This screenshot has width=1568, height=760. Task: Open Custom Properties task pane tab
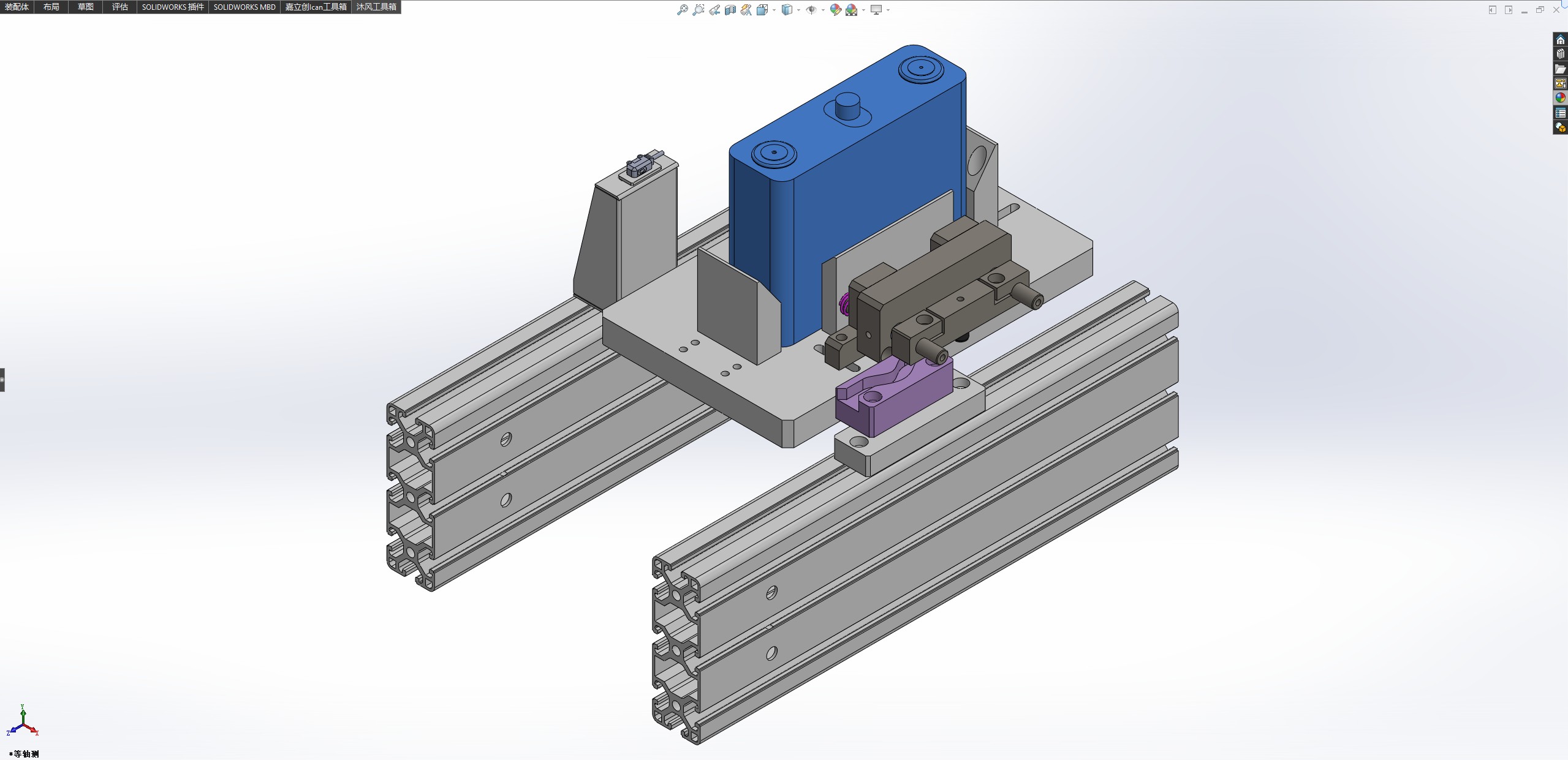[1560, 113]
